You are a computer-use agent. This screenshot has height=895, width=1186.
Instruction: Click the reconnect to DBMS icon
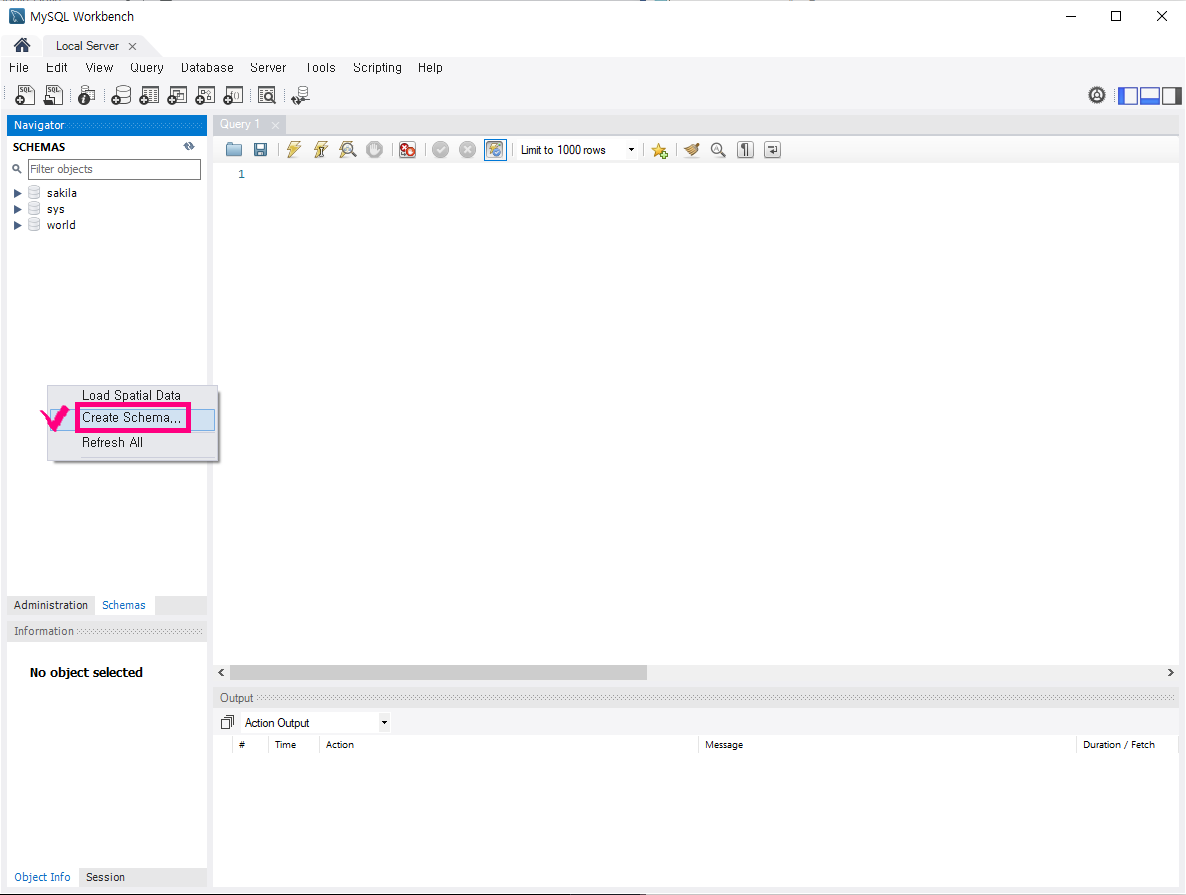(x=300, y=95)
